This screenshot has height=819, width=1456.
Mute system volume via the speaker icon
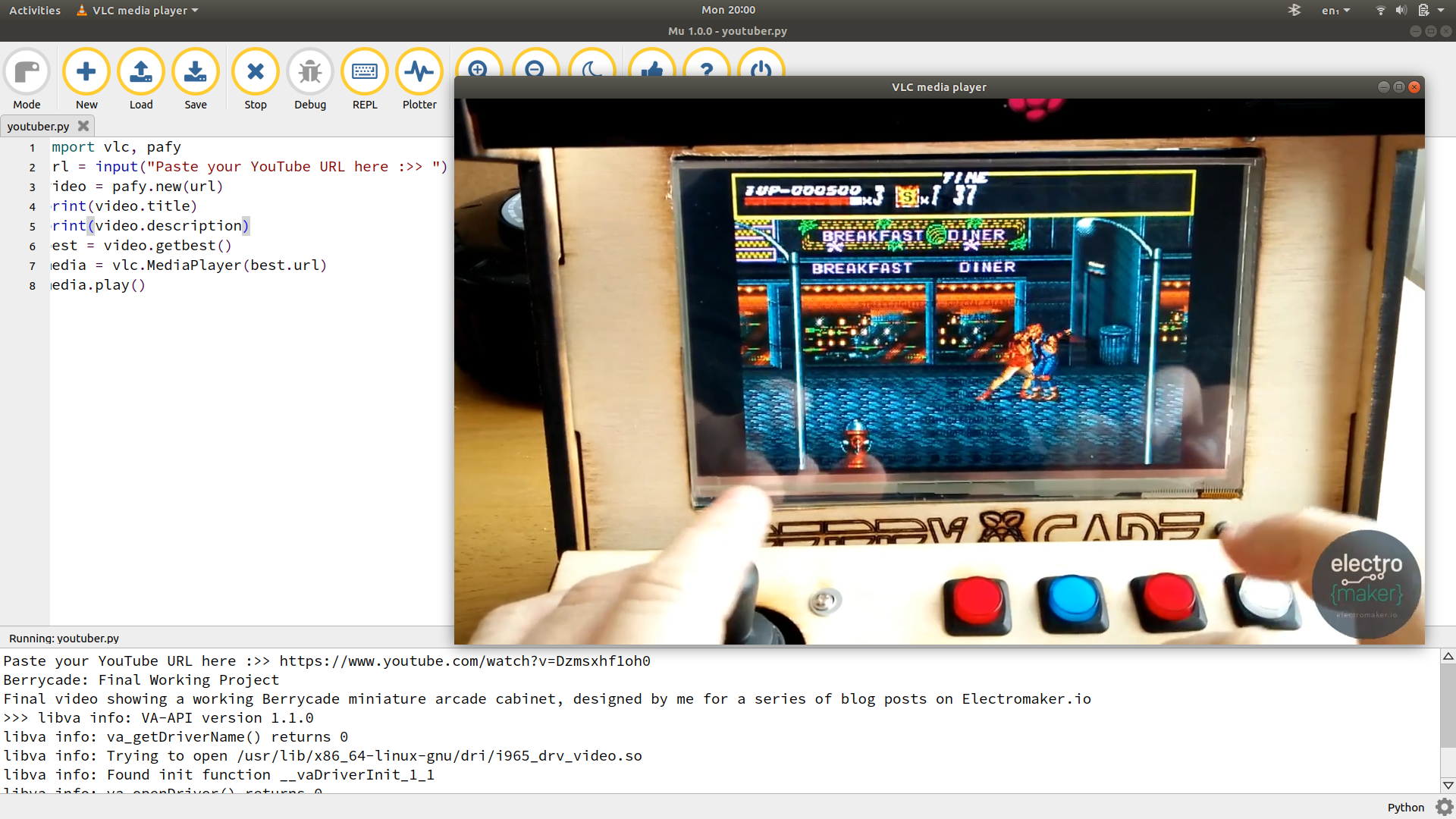(x=1401, y=10)
